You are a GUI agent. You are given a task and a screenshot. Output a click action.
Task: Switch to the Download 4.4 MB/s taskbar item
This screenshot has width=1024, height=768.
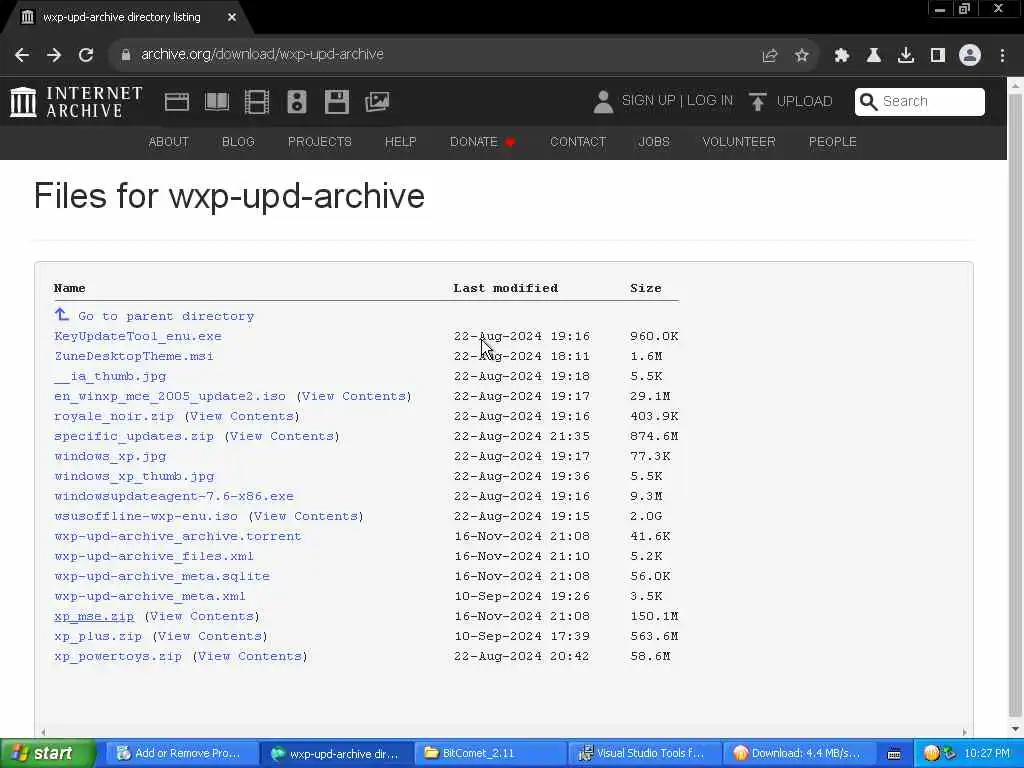[798, 754]
